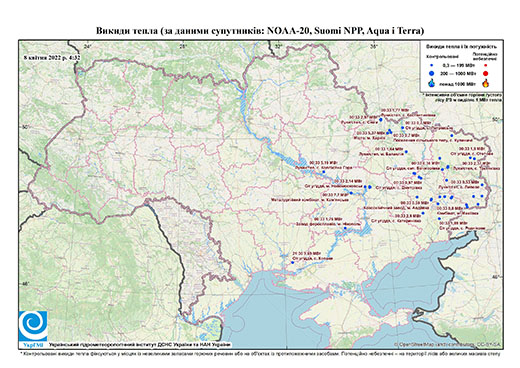520x368 pixels.
Task: Click the small red dot legend symbol
Action: pyautogui.click(x=486, y=65)
